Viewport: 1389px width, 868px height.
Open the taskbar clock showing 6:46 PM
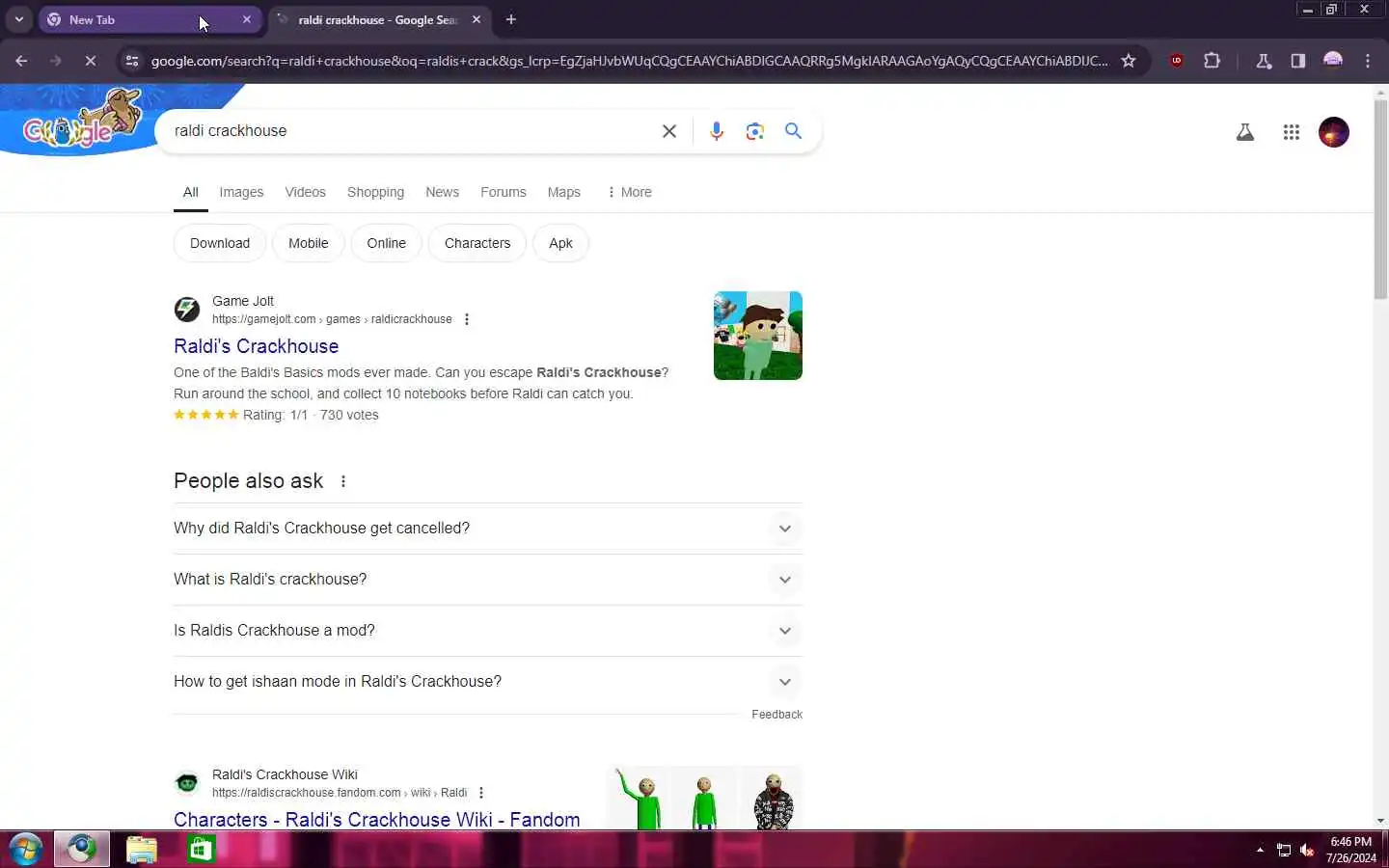tap(1350, 850)
